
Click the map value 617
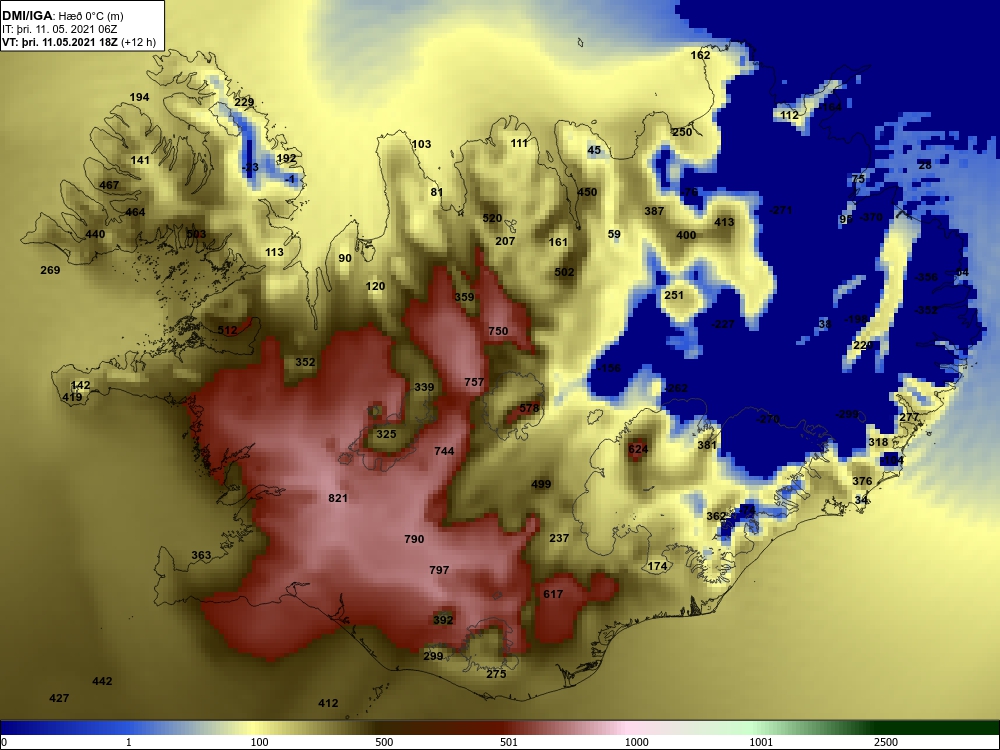(x=553, y=594)
